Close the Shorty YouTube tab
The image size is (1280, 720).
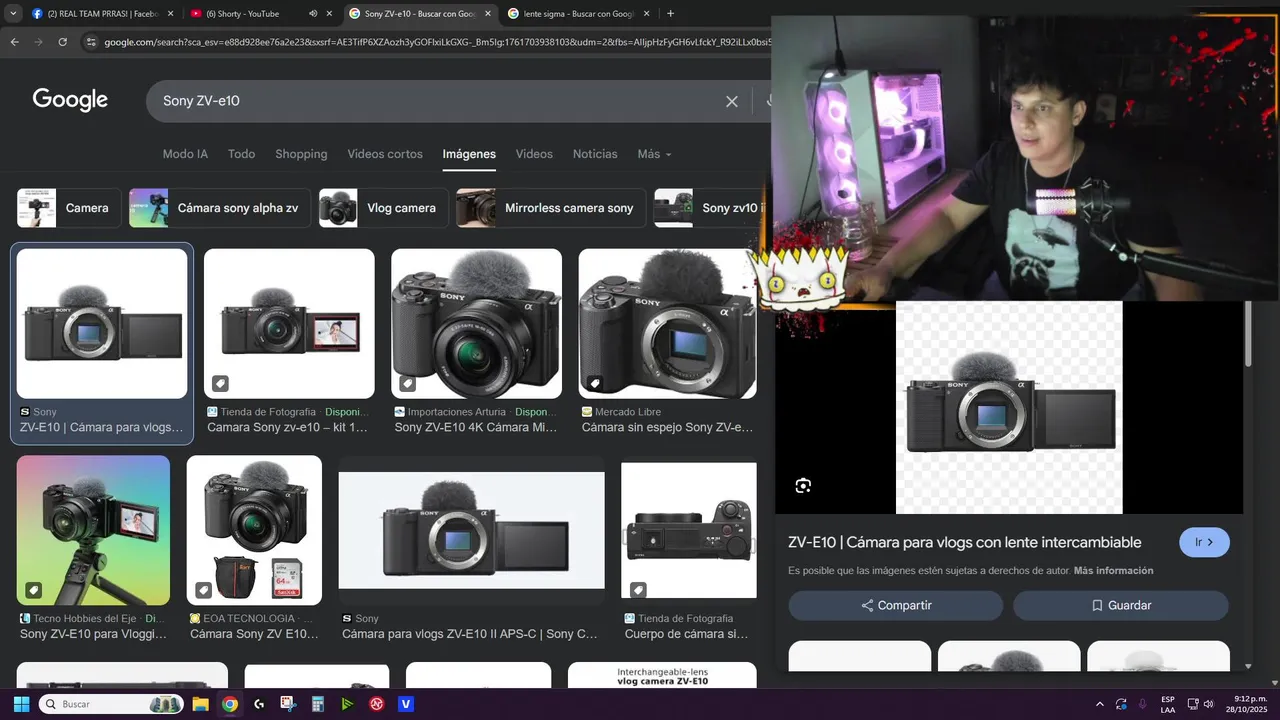(x=329, y=14)
